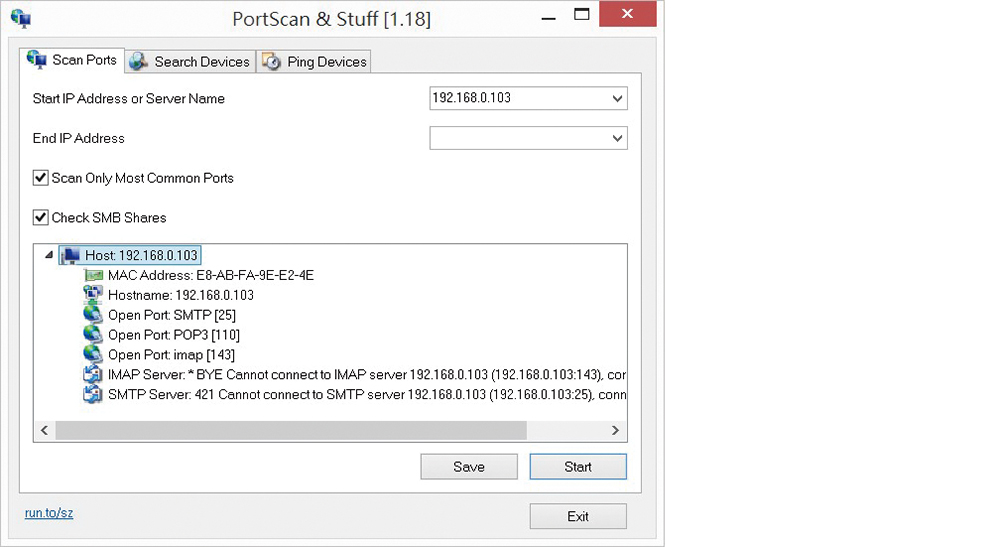Click the icon beside SMTP Server row
This screenshot has height=547, width=1000.
click(x=93, y=394)
